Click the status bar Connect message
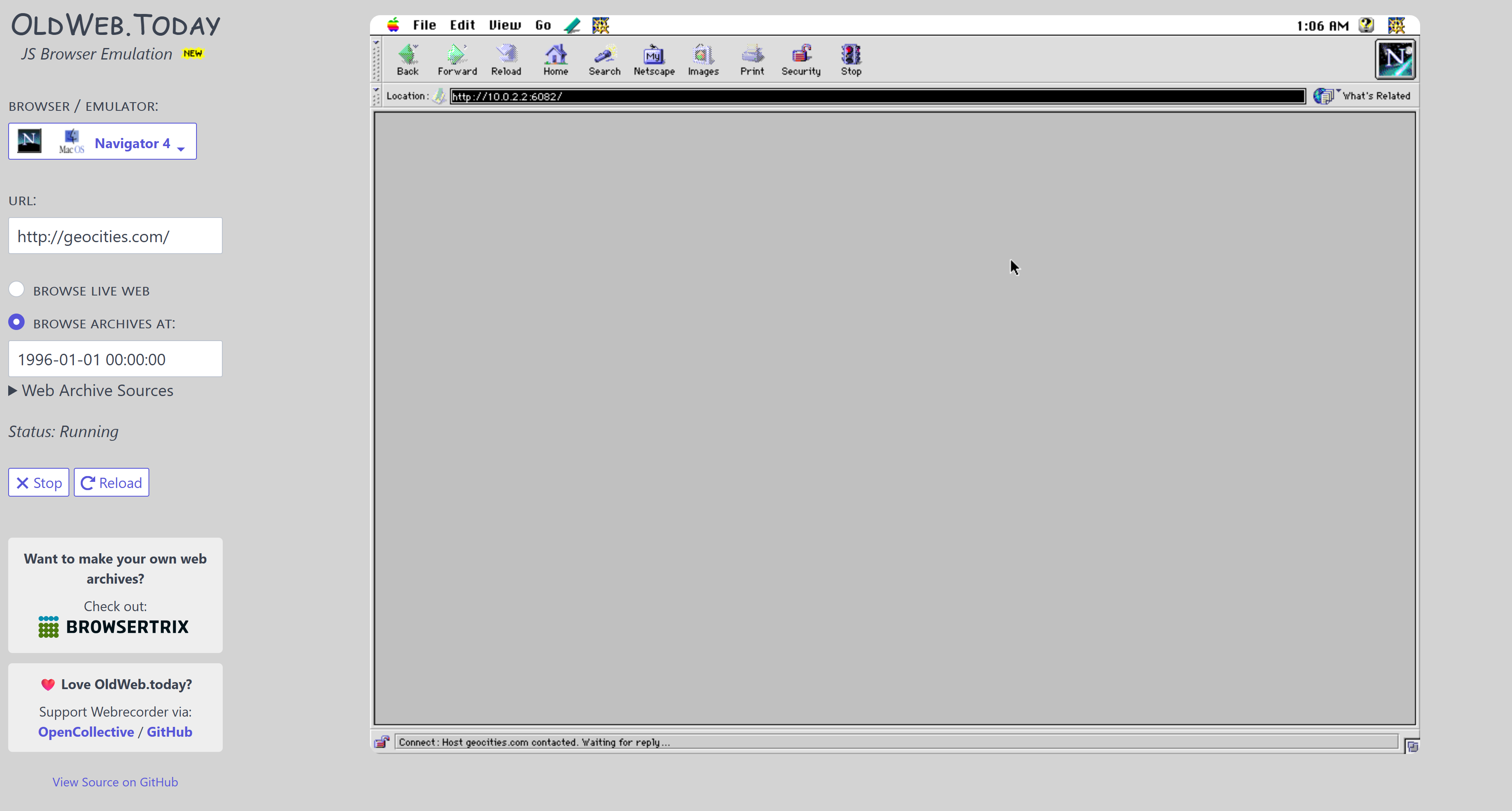This screenshot has height=811, width=1512. coord(534,742)
